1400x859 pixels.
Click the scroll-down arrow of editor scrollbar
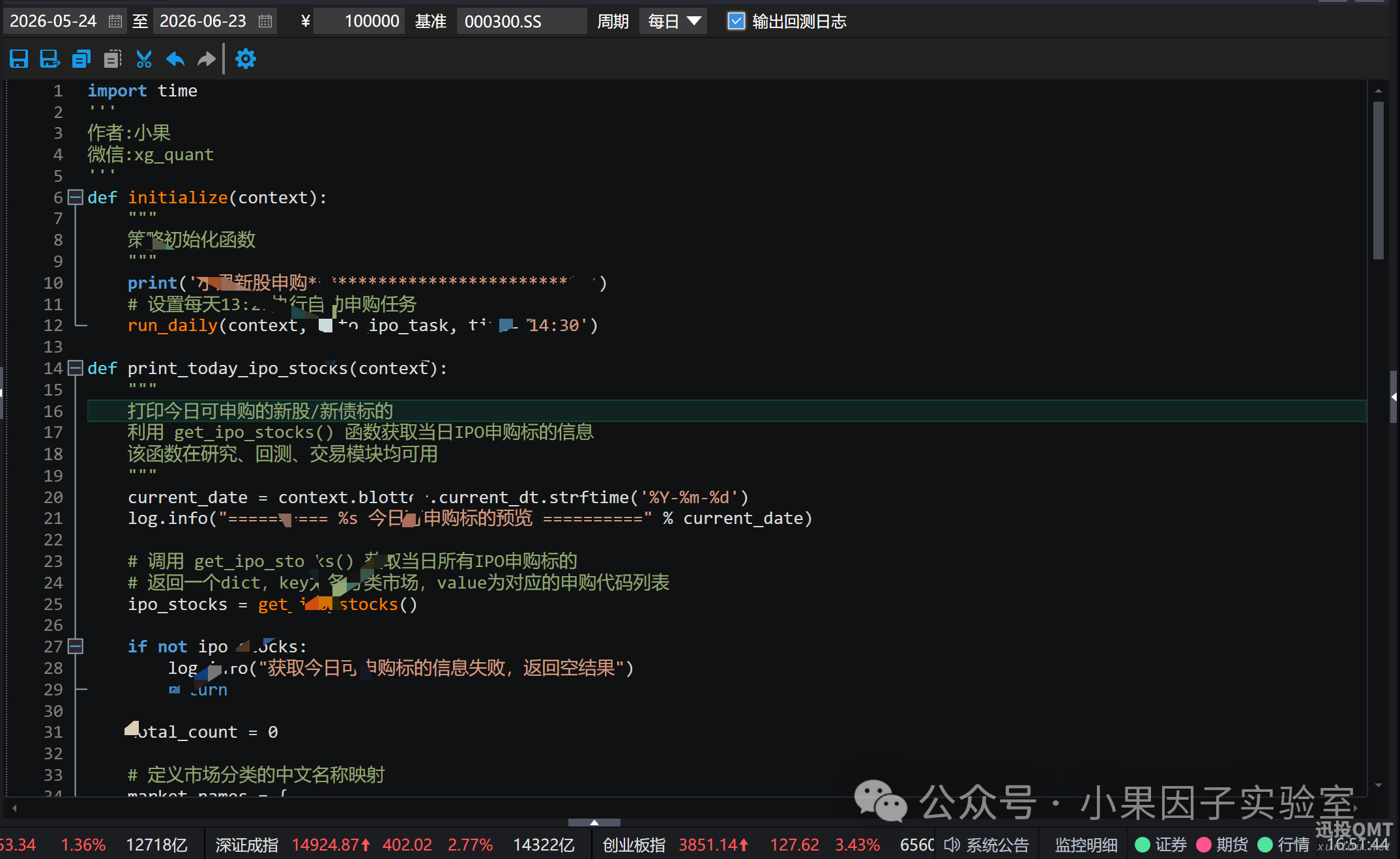1378,785
